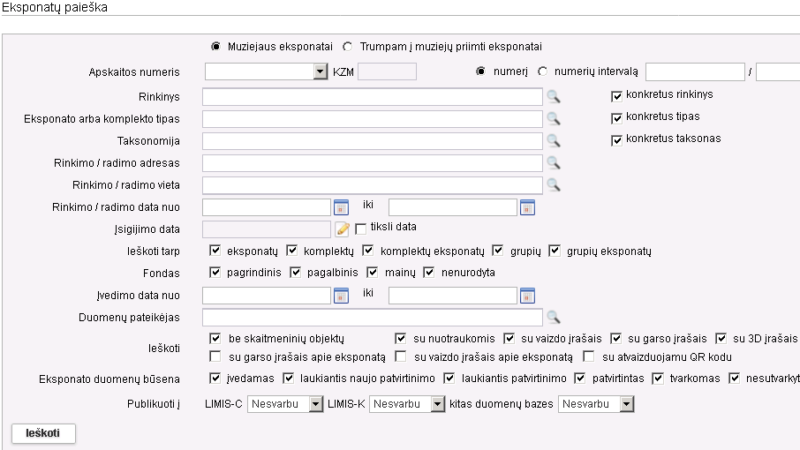
Task: Focus the KZM number input field
Action: 387,71
